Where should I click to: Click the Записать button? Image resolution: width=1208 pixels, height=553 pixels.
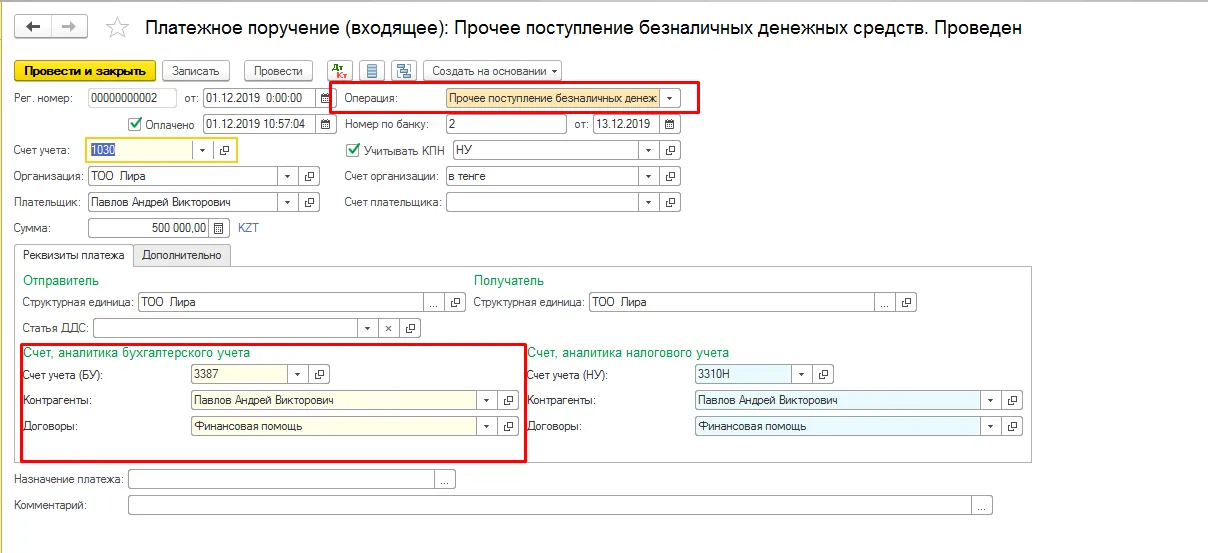tap(196, 71)
